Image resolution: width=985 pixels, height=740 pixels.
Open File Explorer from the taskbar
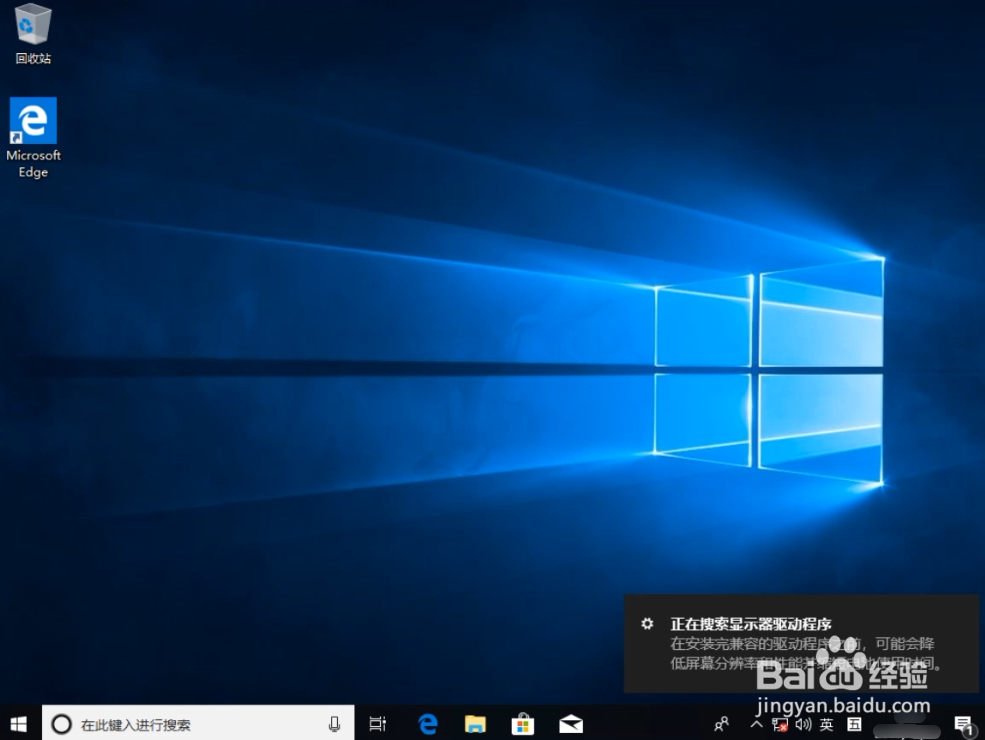pos(475,723)
